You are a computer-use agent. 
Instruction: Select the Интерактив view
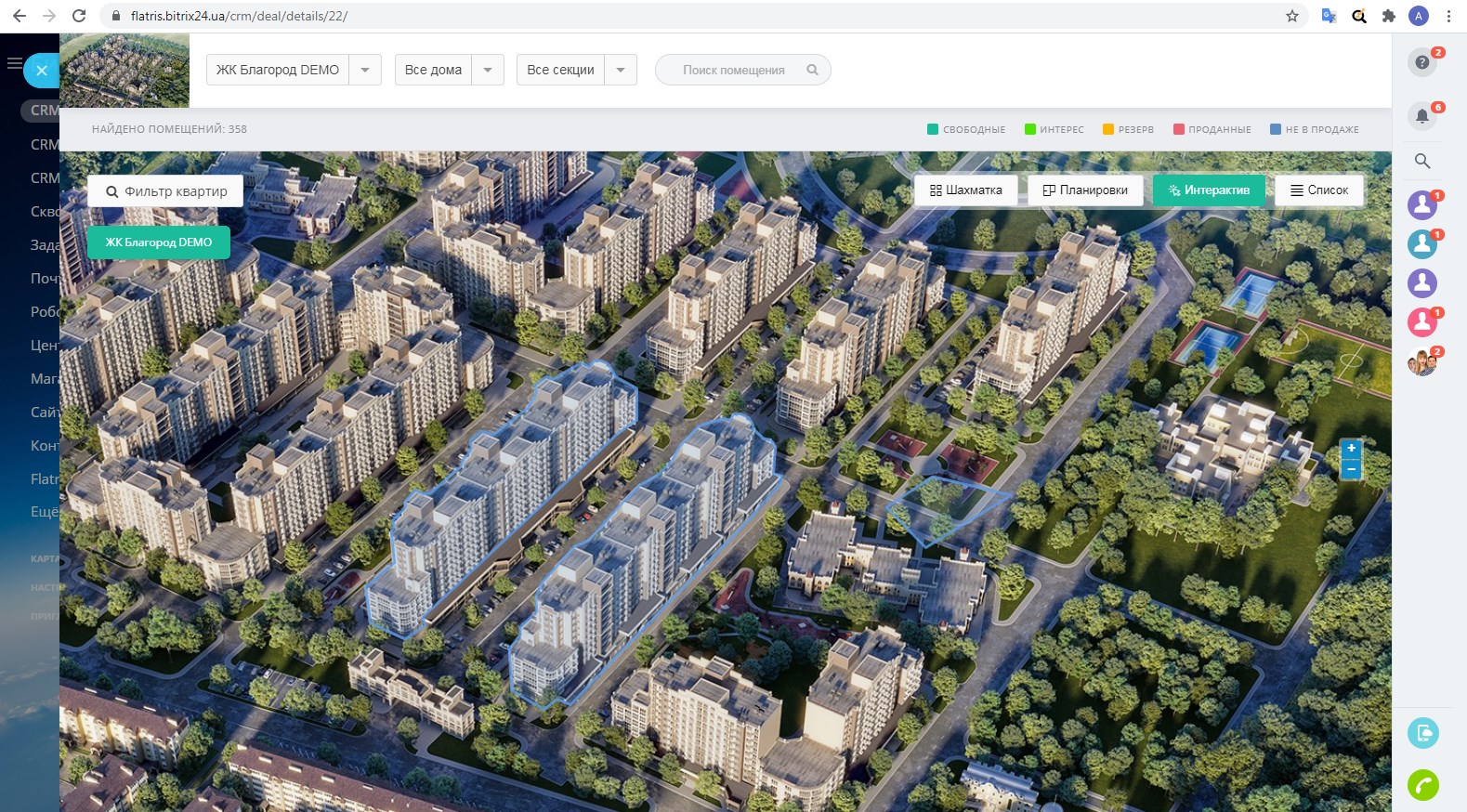[x=1209, y=190]
